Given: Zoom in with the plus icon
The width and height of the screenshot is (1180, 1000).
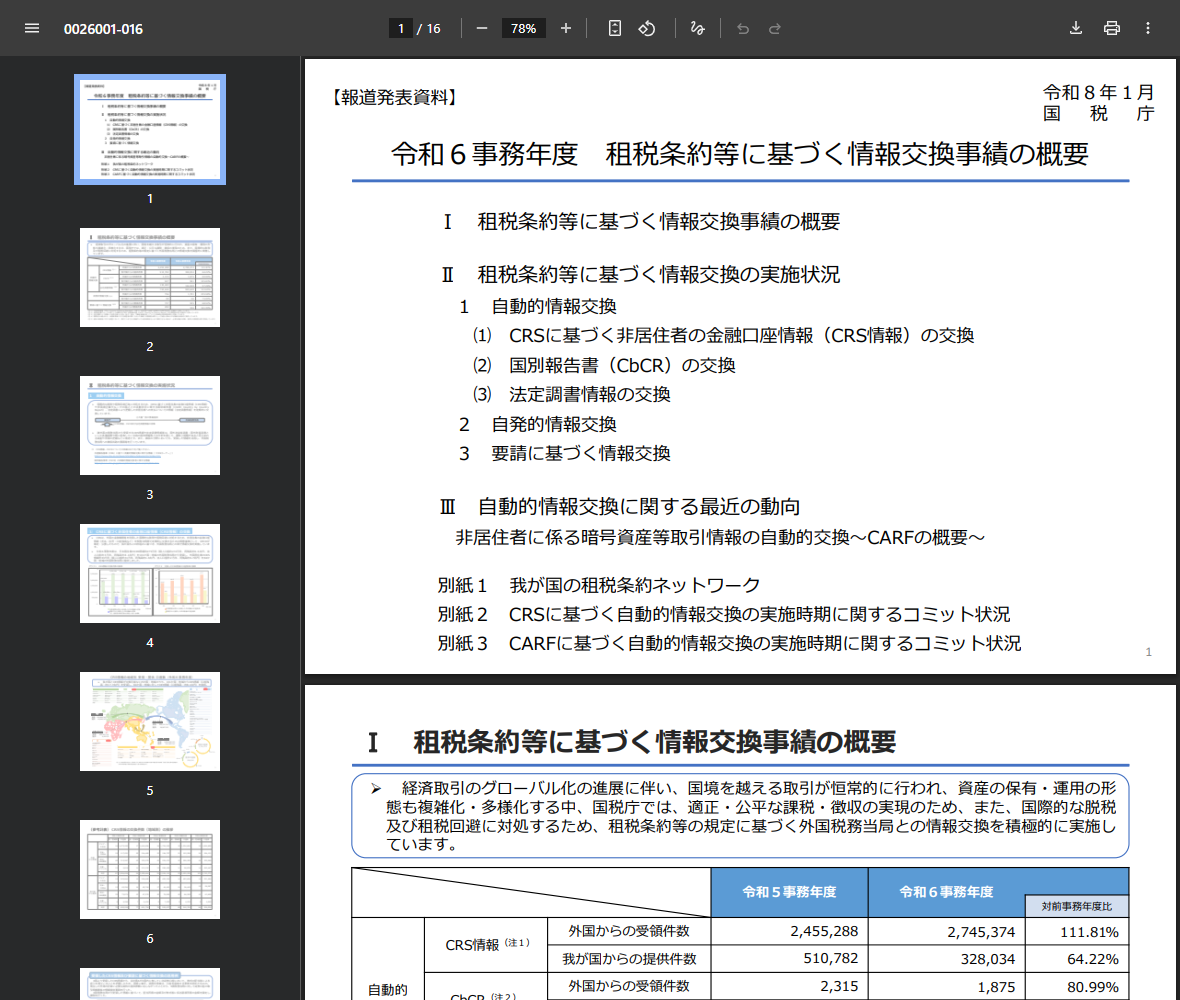Looking at the screenshot, I should click(566, 29).
